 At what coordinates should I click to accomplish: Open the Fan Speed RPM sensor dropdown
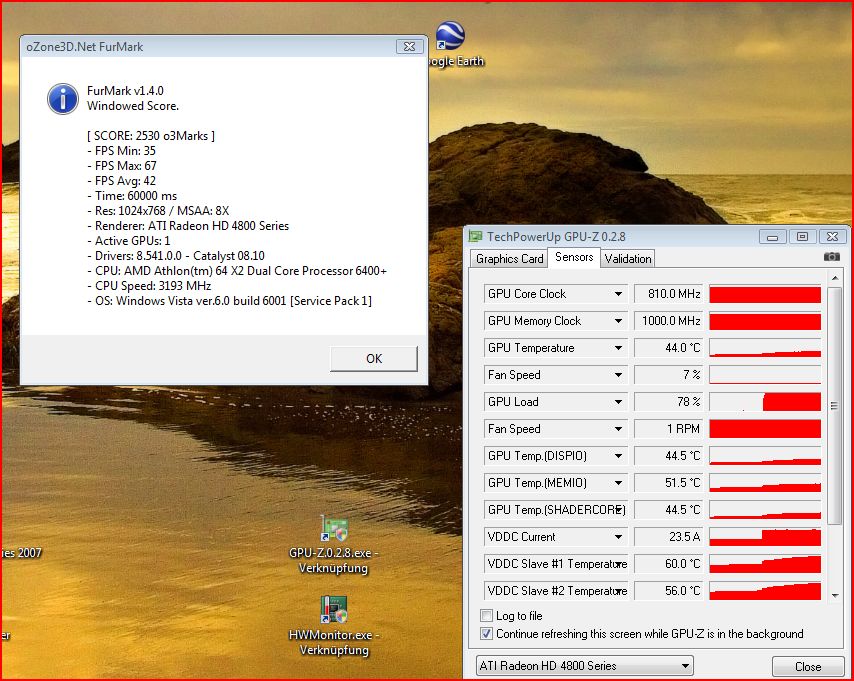coord(618,429)
